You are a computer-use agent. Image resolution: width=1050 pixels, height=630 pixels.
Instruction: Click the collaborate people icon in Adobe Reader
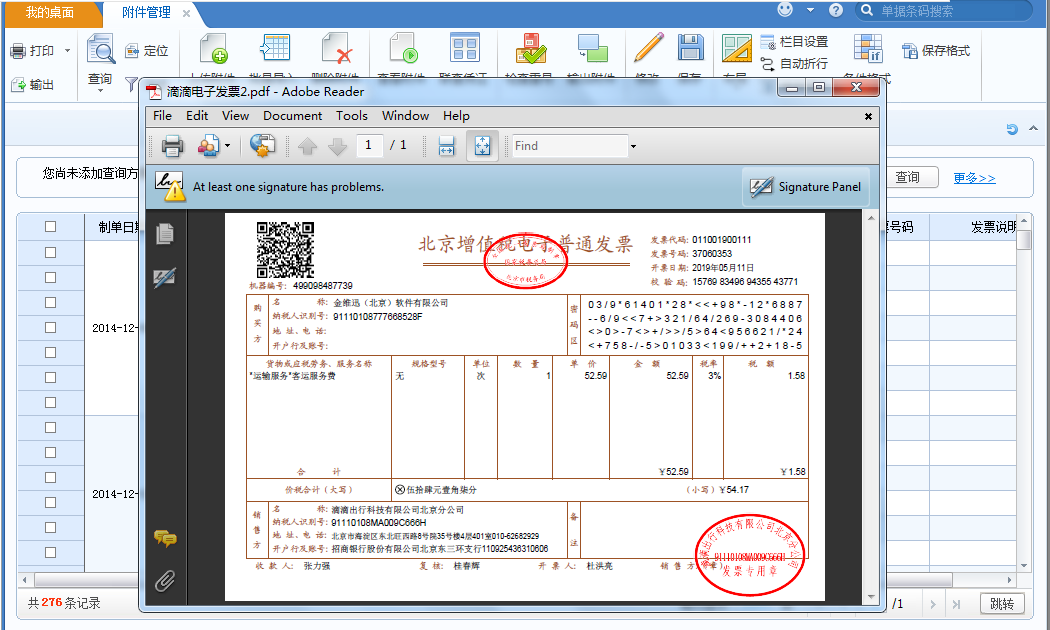tap(208, 145)
